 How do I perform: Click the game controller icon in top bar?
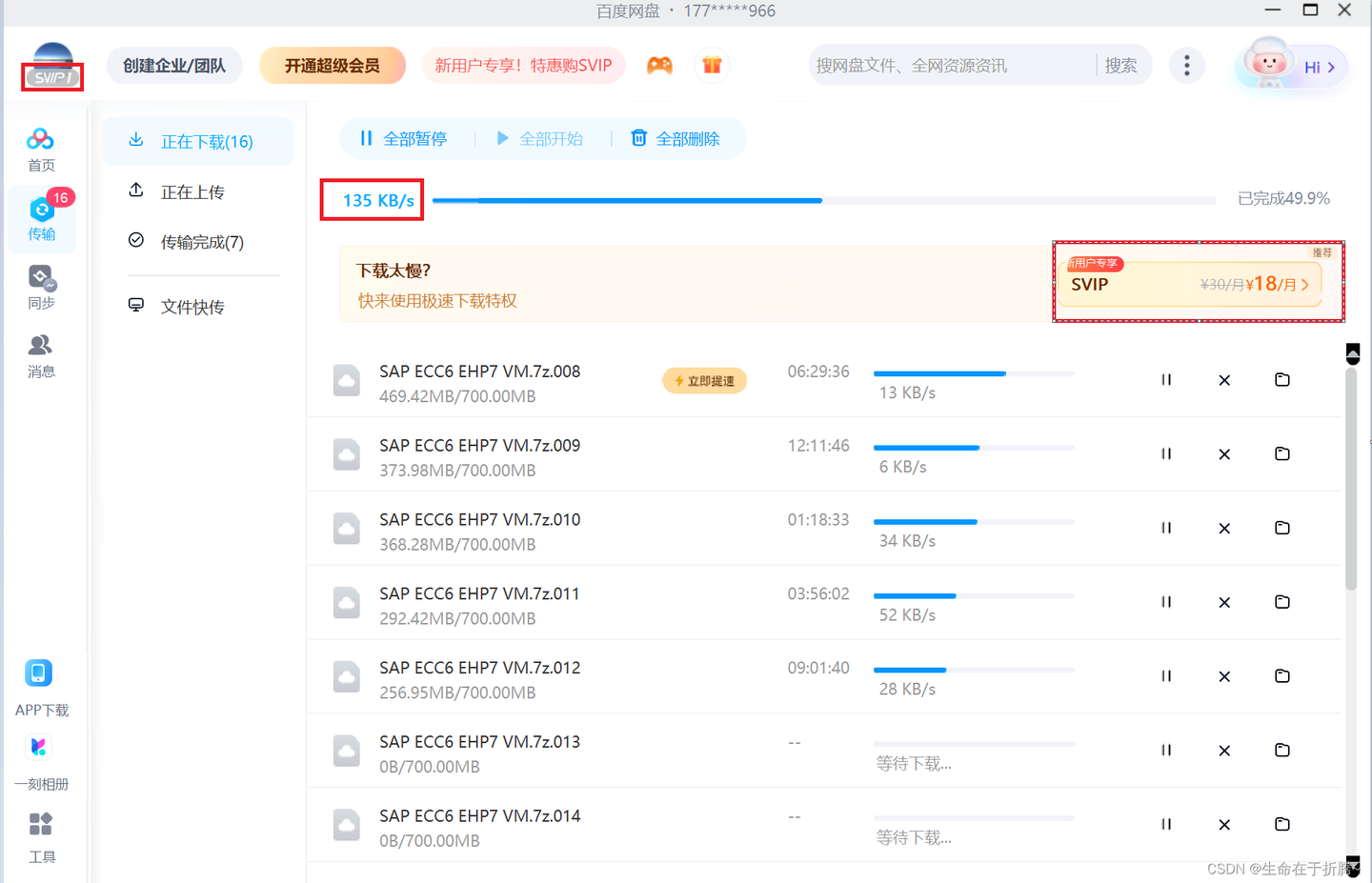pyautogui.click(x=659, y=65)
